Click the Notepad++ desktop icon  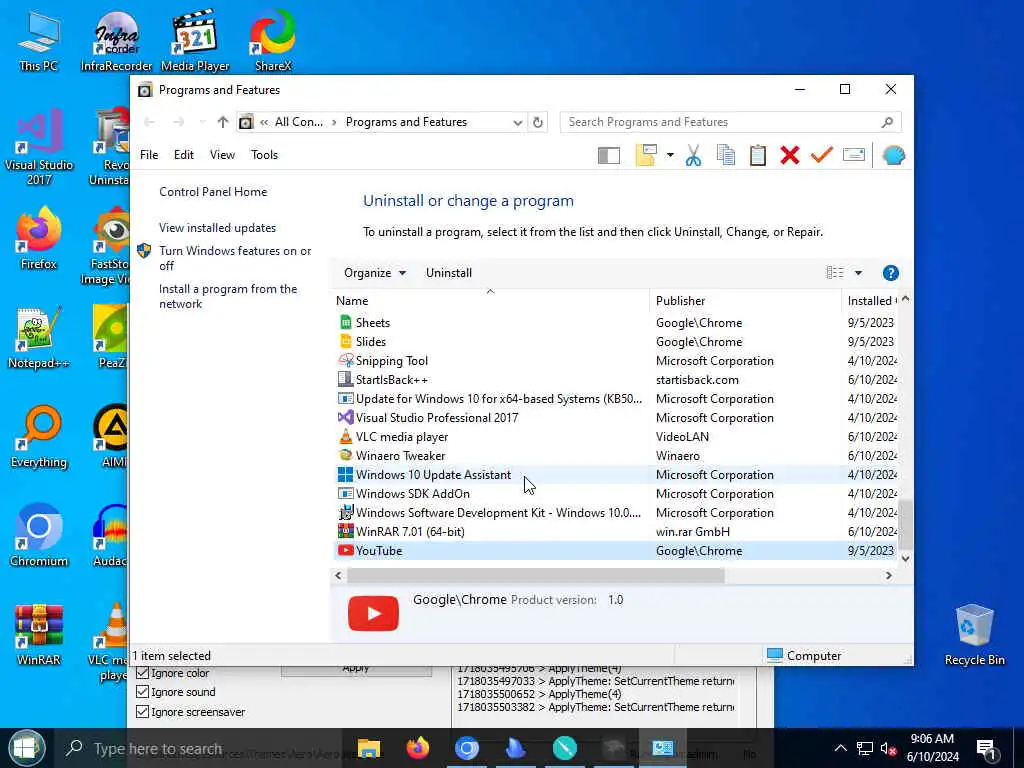(39, 338)
